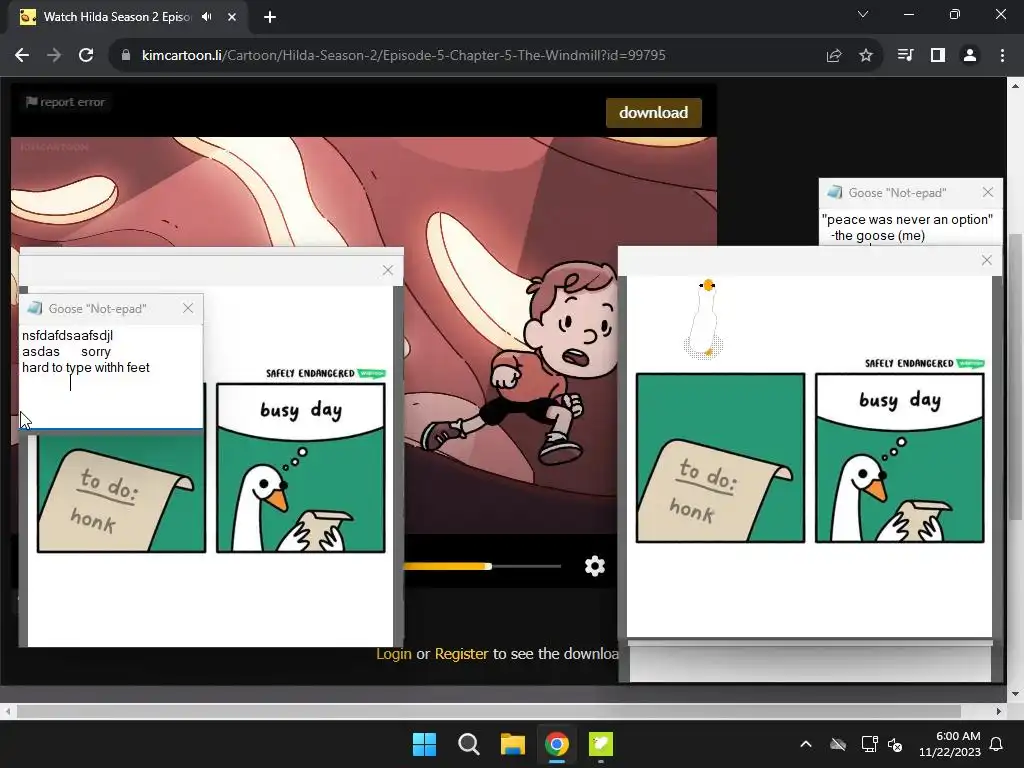Image resolution: width=1024 pixels, height=768 pixels.
Task: Bookmark this page with the star icon
Action: click(866, 56)
